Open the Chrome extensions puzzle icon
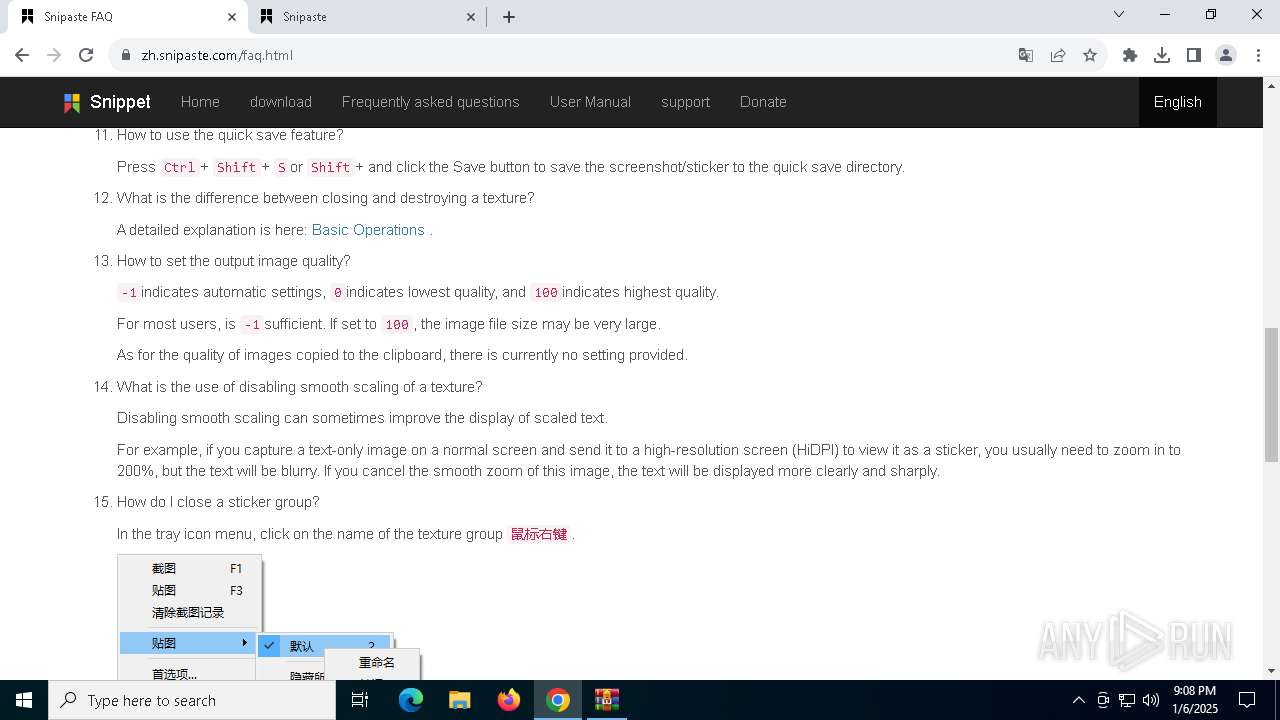This screenshot has height=720, width=1280. 1130,55
